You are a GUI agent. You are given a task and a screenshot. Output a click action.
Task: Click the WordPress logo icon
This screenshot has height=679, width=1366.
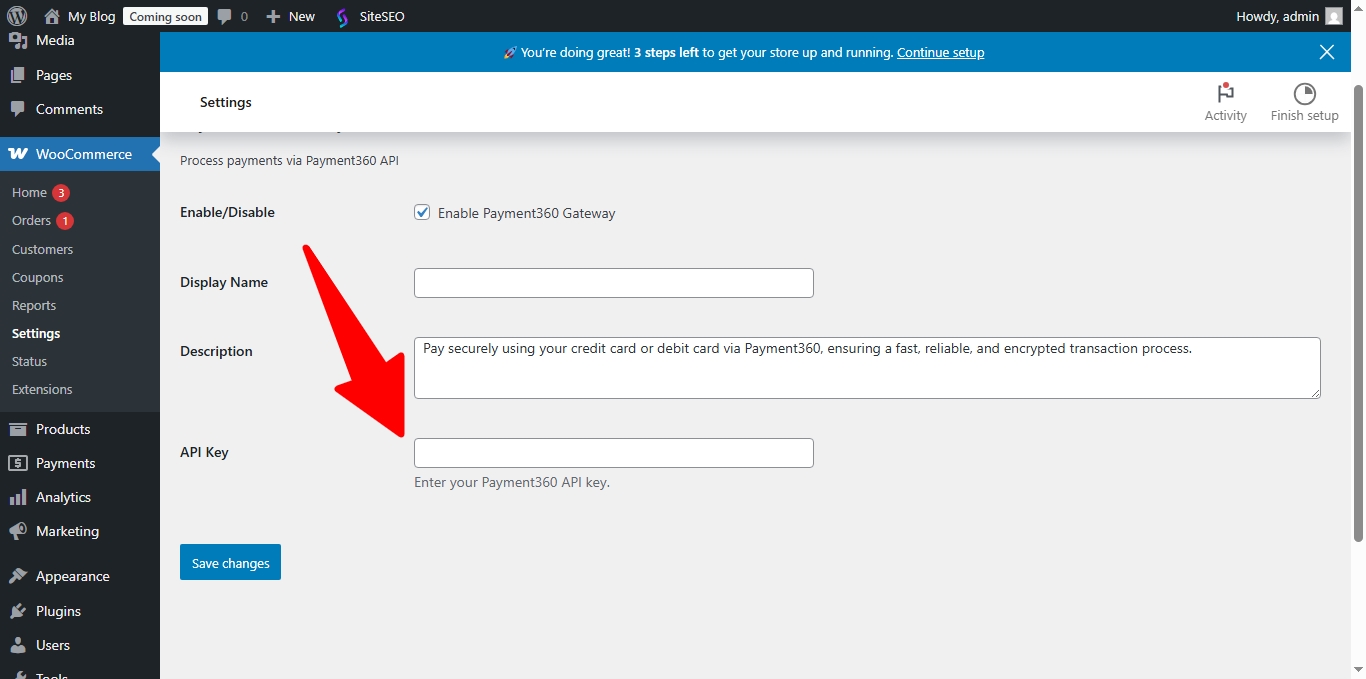(x=16, y=16)
